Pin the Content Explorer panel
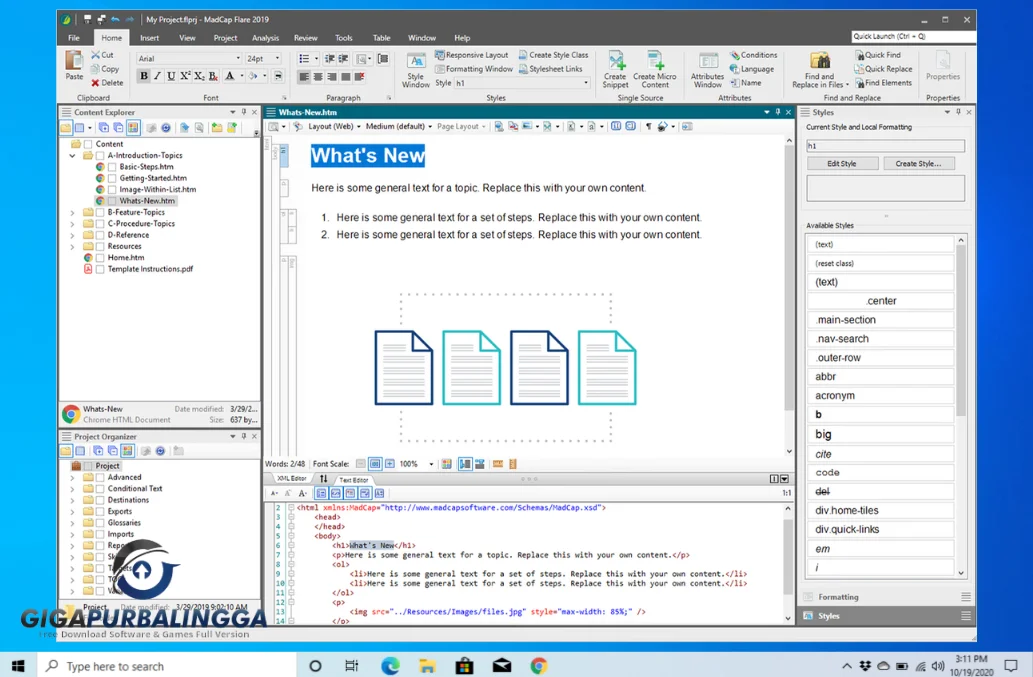The width and height of the screenshot is (1033, 677). (244, 113)
